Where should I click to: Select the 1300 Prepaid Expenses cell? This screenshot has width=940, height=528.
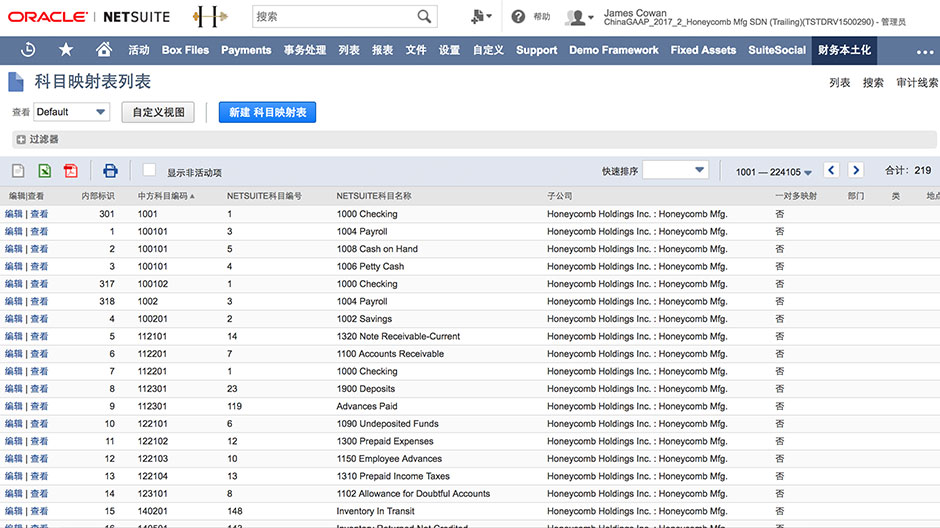coord(385,441)
